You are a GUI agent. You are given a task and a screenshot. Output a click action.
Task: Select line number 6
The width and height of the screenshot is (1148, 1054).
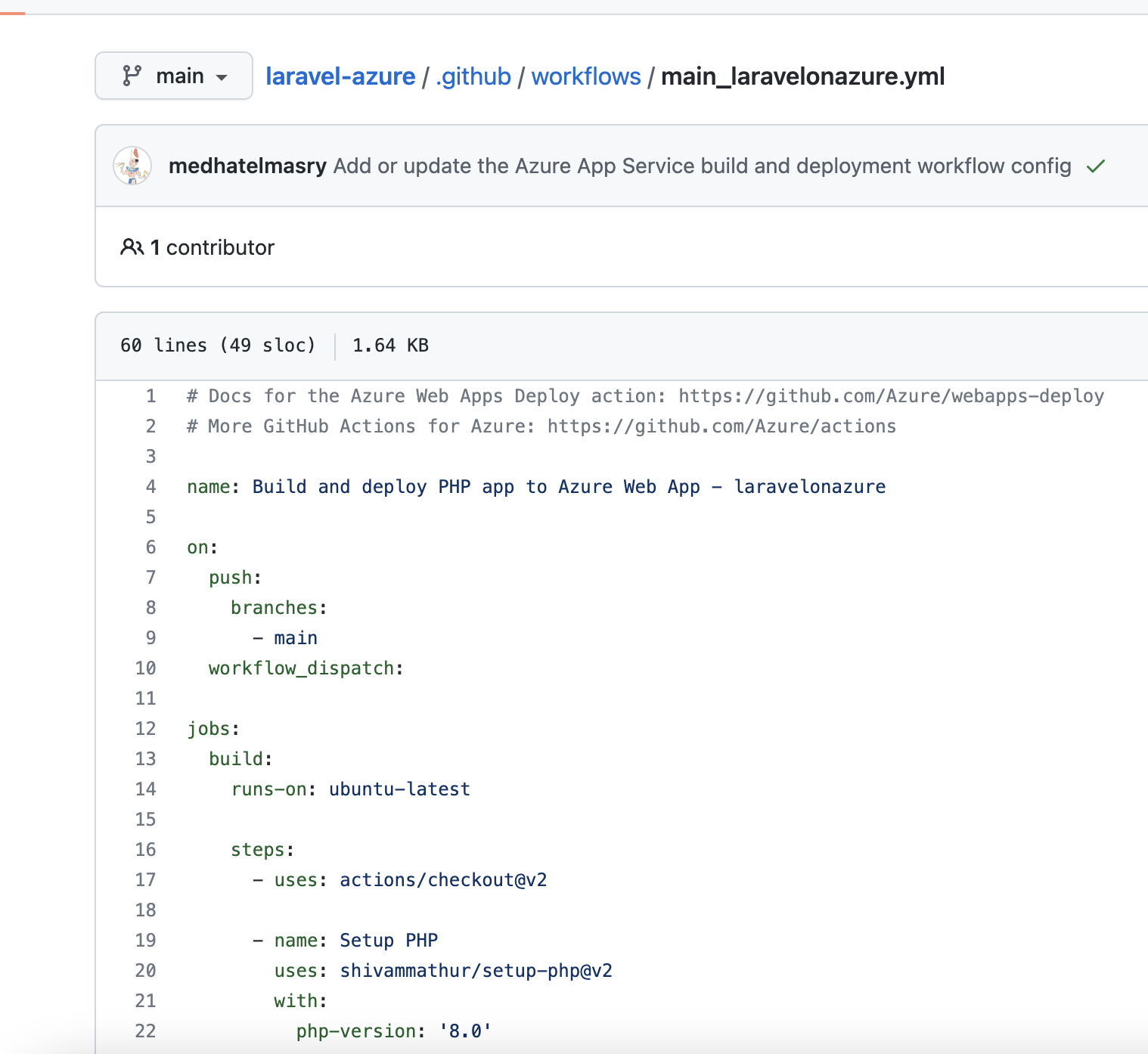(151, 547)
